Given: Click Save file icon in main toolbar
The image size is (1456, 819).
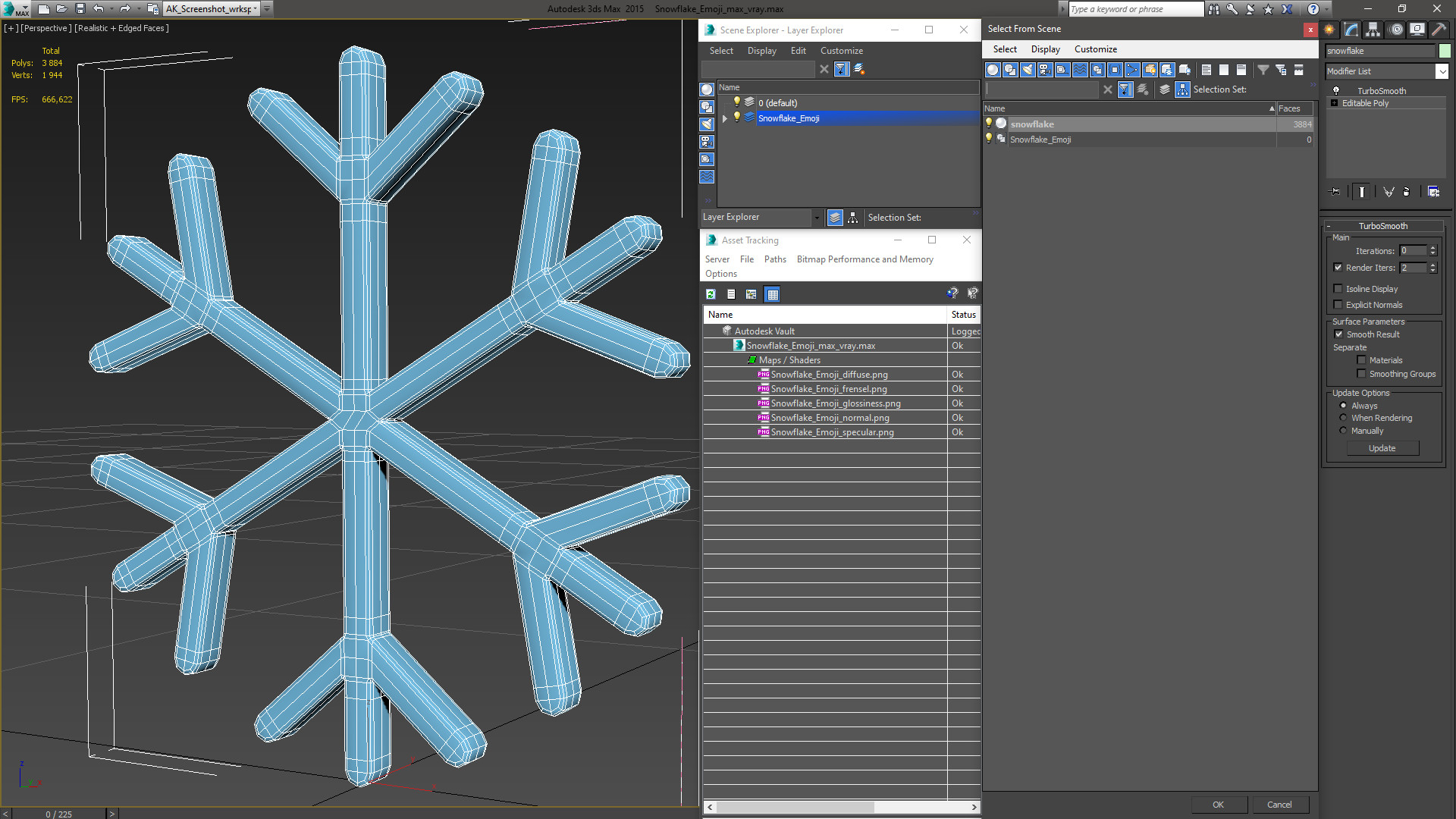Looking at the screenshot, I should (80, 9).
